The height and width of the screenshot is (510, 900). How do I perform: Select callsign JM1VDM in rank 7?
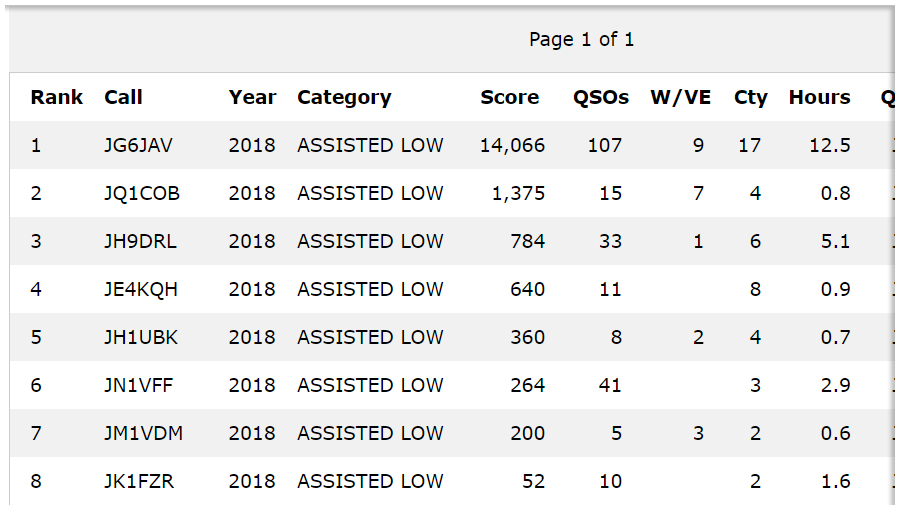click(x=143, y=433)
